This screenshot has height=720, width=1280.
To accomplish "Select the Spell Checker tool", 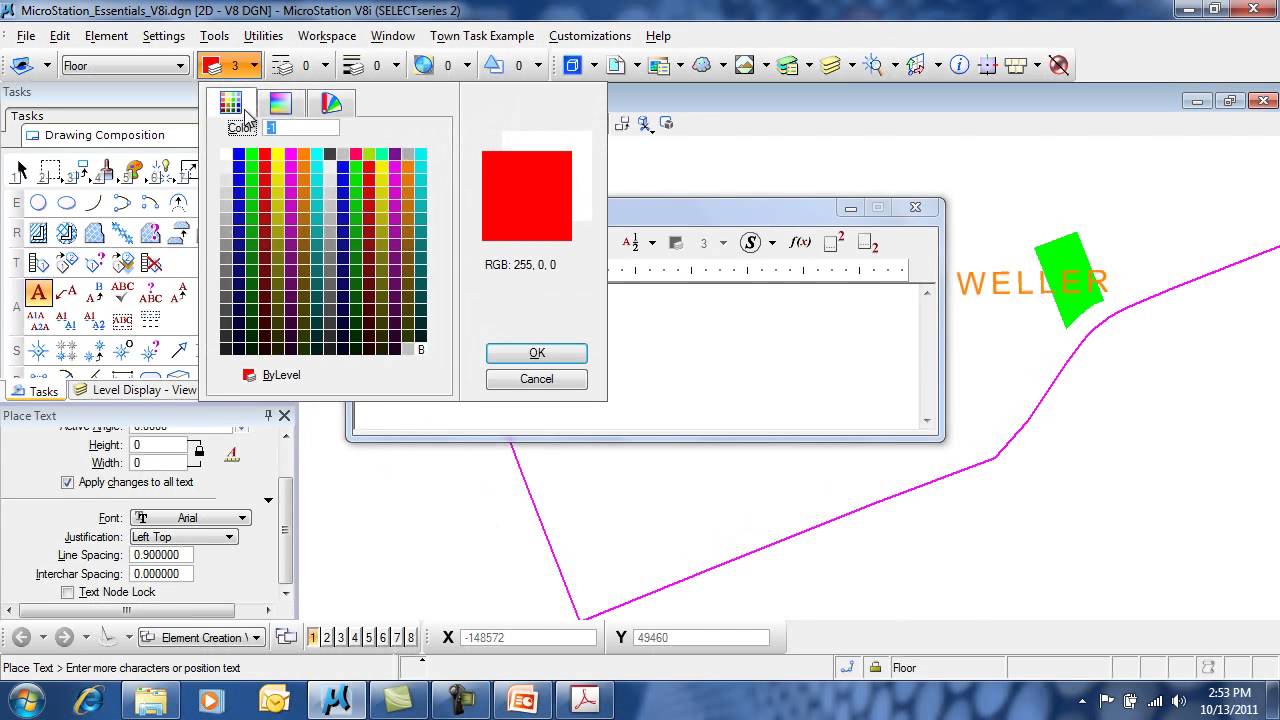I will (x=122, y=293).
